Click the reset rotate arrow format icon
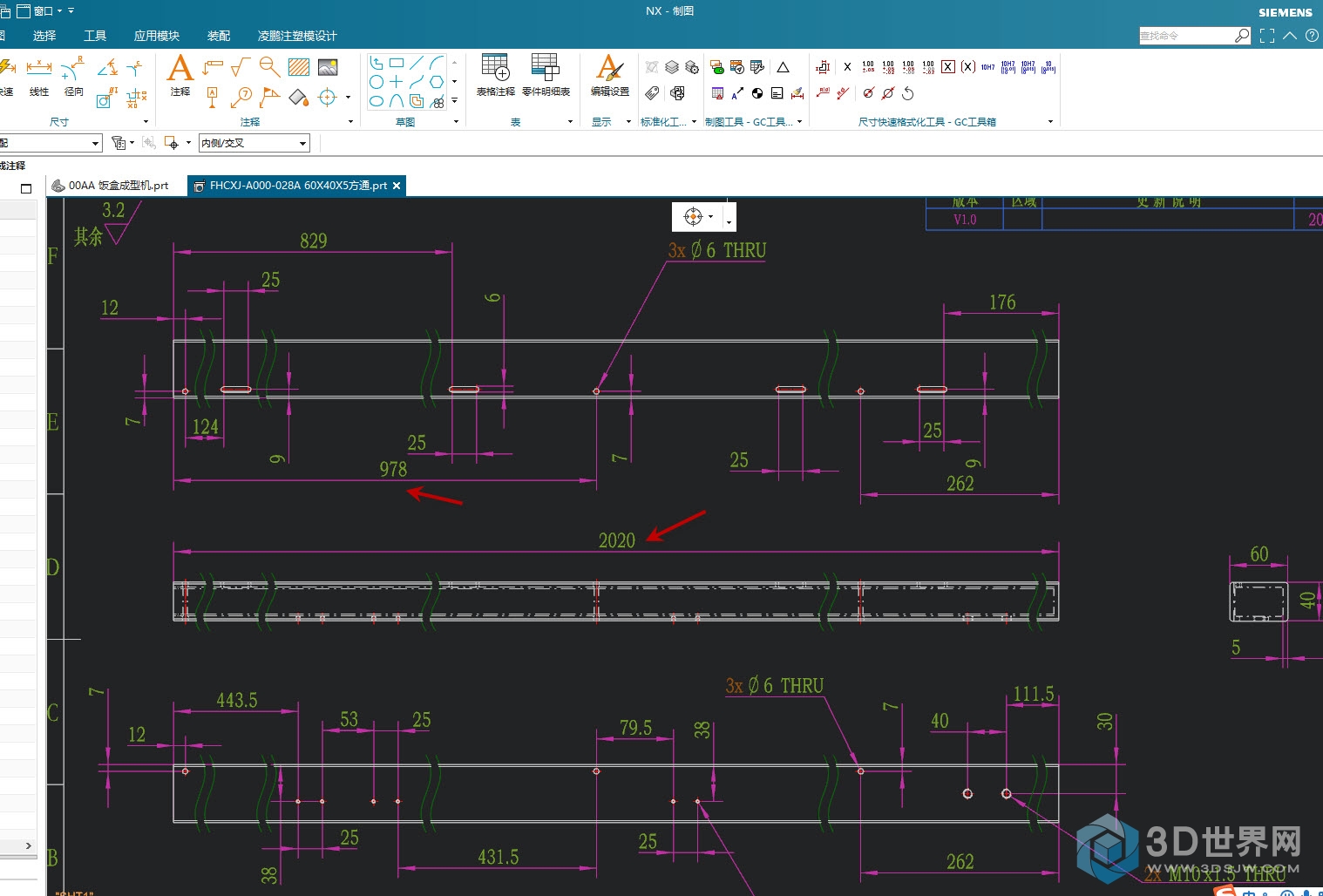This screenshot has height=896, width=1323. 908,93
